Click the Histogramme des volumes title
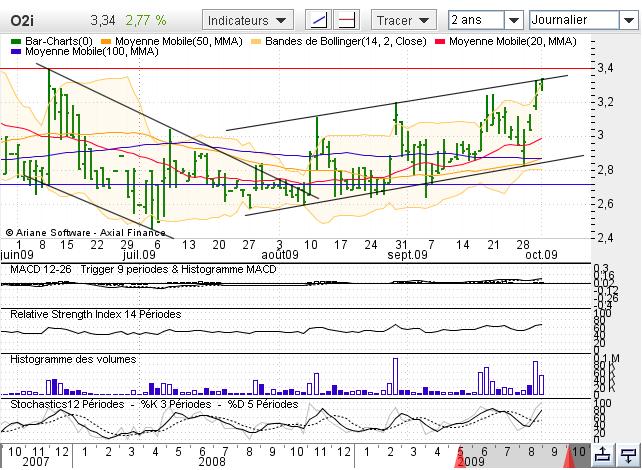The height and width of the screenshot is (470, 642). pos(73,359)
